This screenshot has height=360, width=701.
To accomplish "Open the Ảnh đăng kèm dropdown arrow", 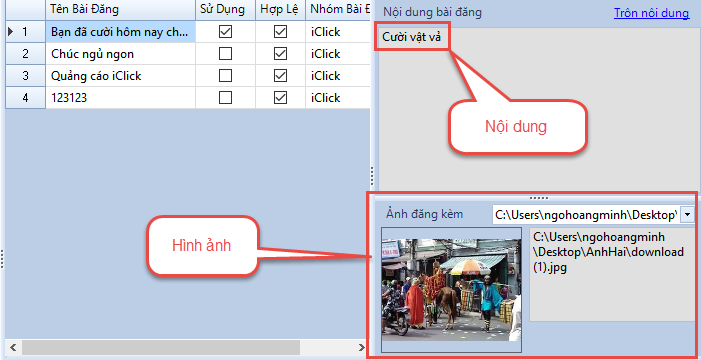I will [687, 215].
